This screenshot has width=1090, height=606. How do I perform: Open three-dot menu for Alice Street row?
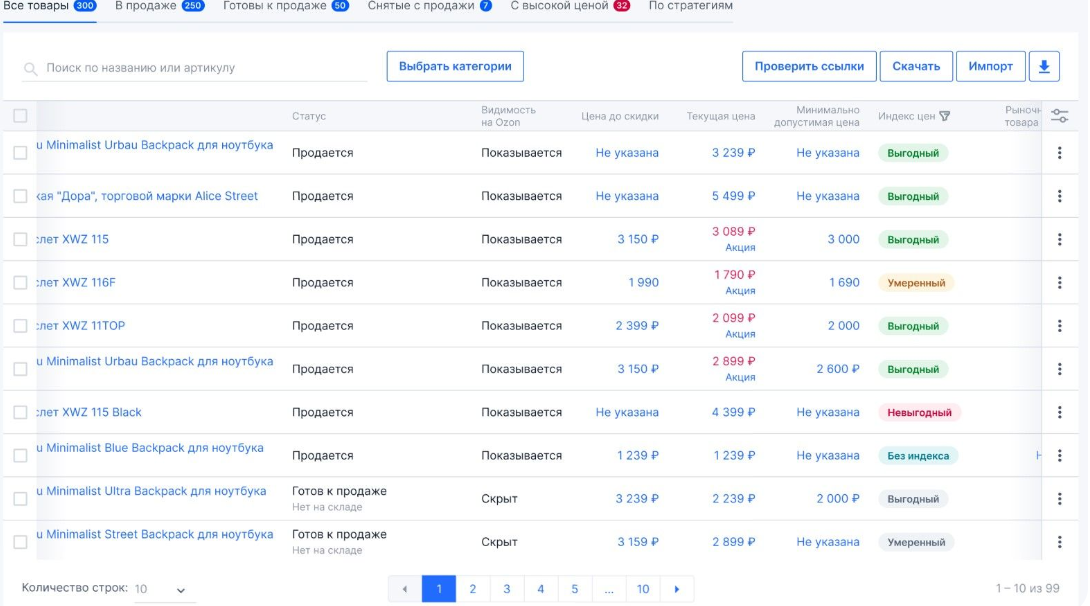[1060, 197]
